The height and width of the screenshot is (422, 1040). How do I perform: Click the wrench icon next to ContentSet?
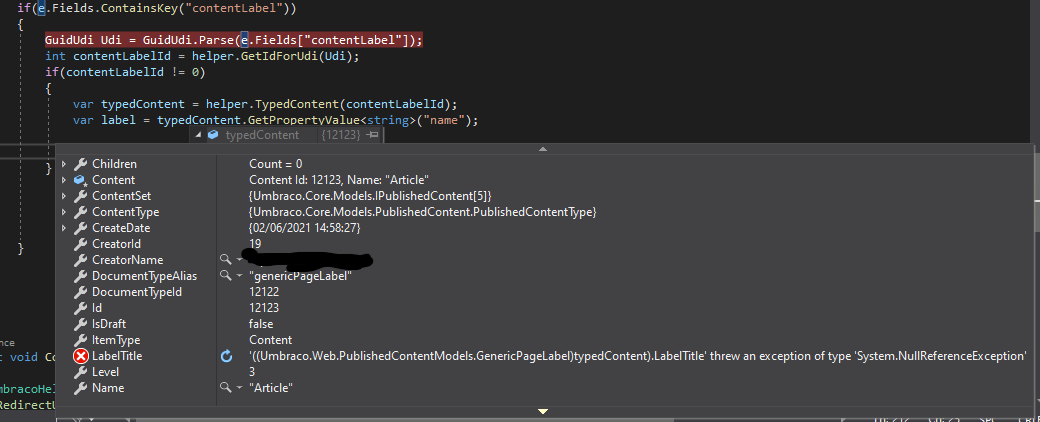point(80,196)
